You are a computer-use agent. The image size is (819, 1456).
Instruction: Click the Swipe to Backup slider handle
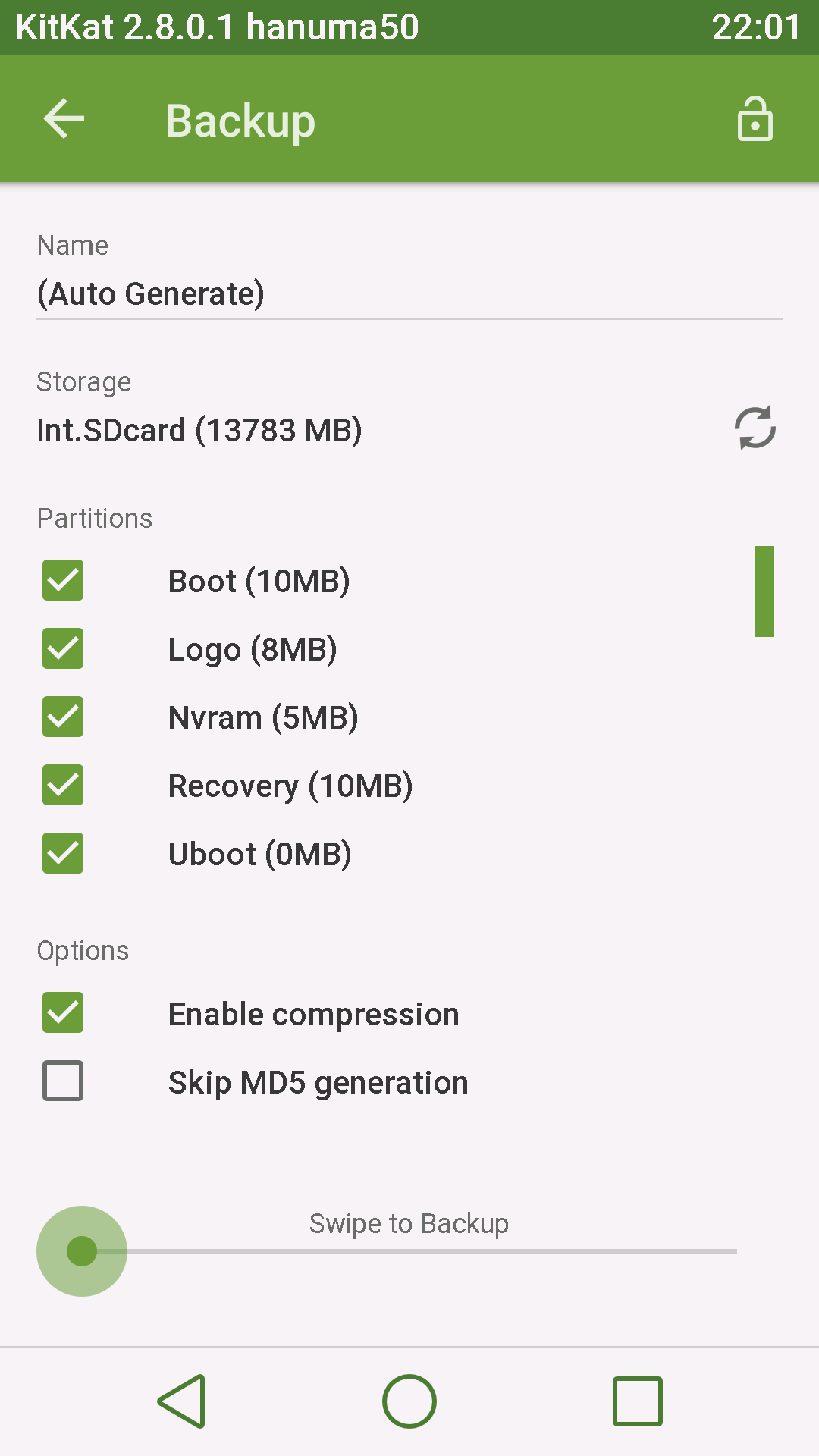82,1251
